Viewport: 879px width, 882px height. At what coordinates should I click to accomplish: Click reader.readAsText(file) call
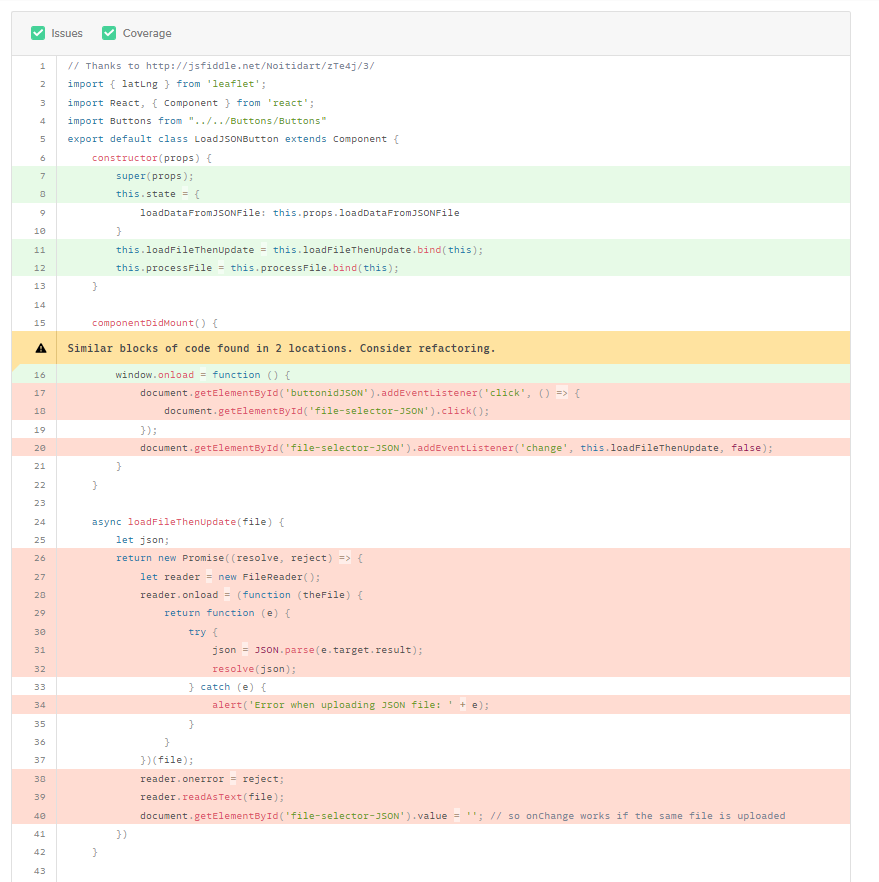pyautogui.click(x=210, y=797)
